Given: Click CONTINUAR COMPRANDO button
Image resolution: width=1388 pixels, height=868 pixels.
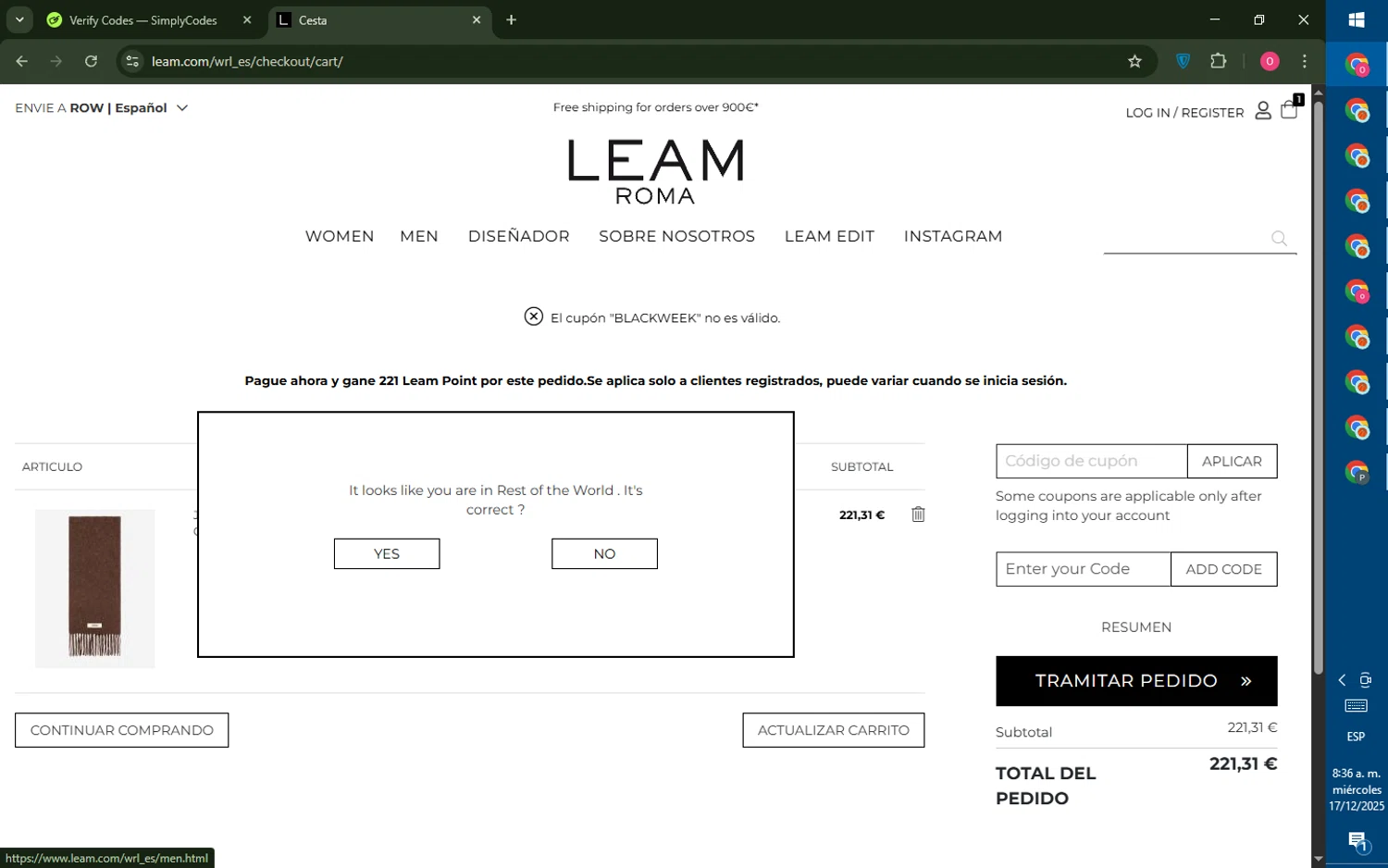Looking at the screenshot, I should [122, 730].
